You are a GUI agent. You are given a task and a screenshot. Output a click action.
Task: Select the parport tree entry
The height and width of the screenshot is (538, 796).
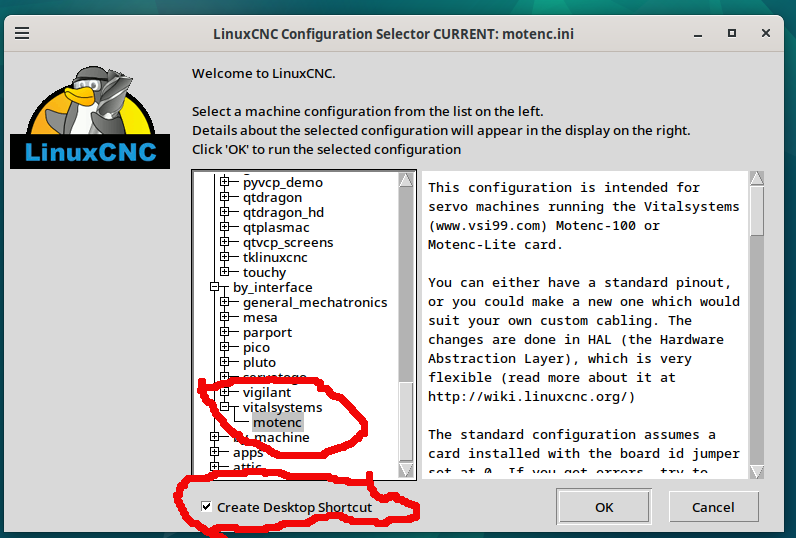267,332
